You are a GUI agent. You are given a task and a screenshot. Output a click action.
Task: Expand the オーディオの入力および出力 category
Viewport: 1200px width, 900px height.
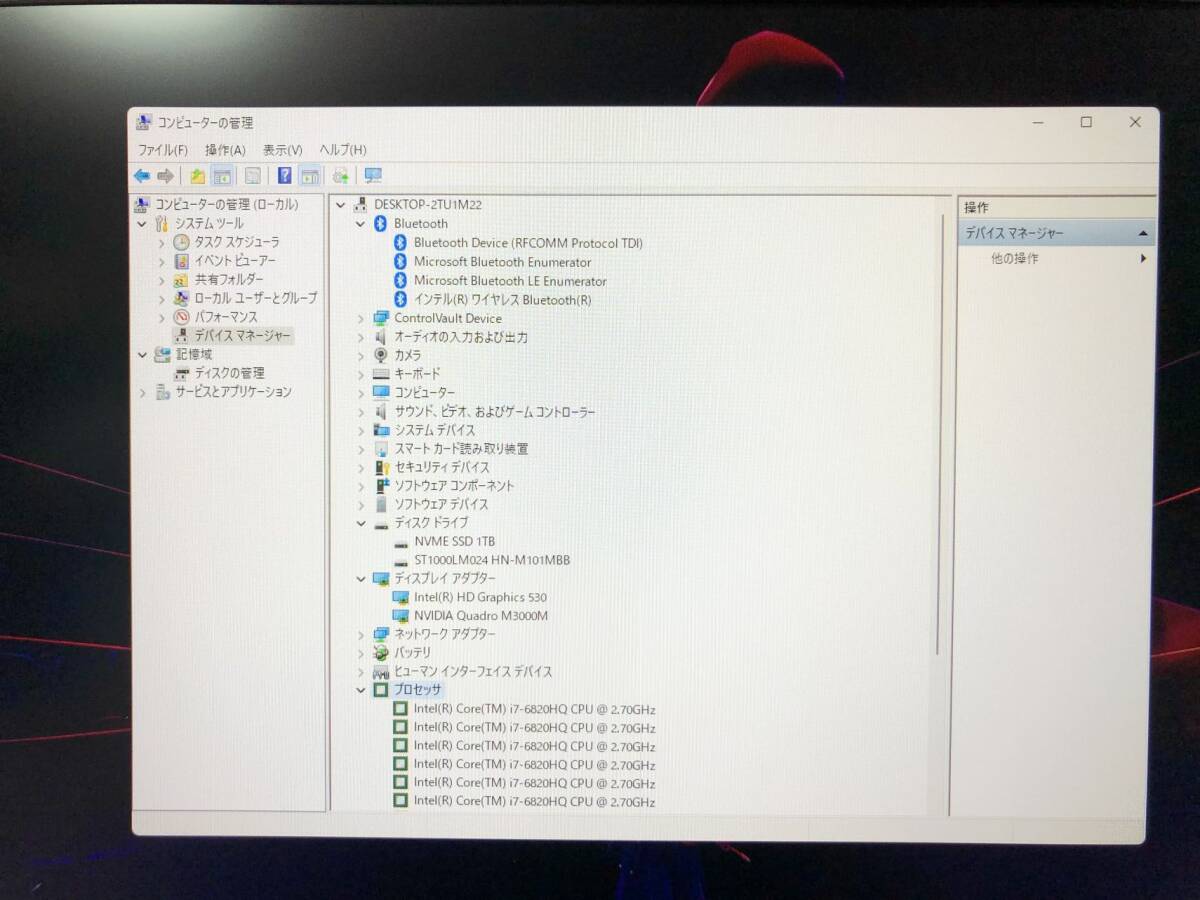coord(361,337)
